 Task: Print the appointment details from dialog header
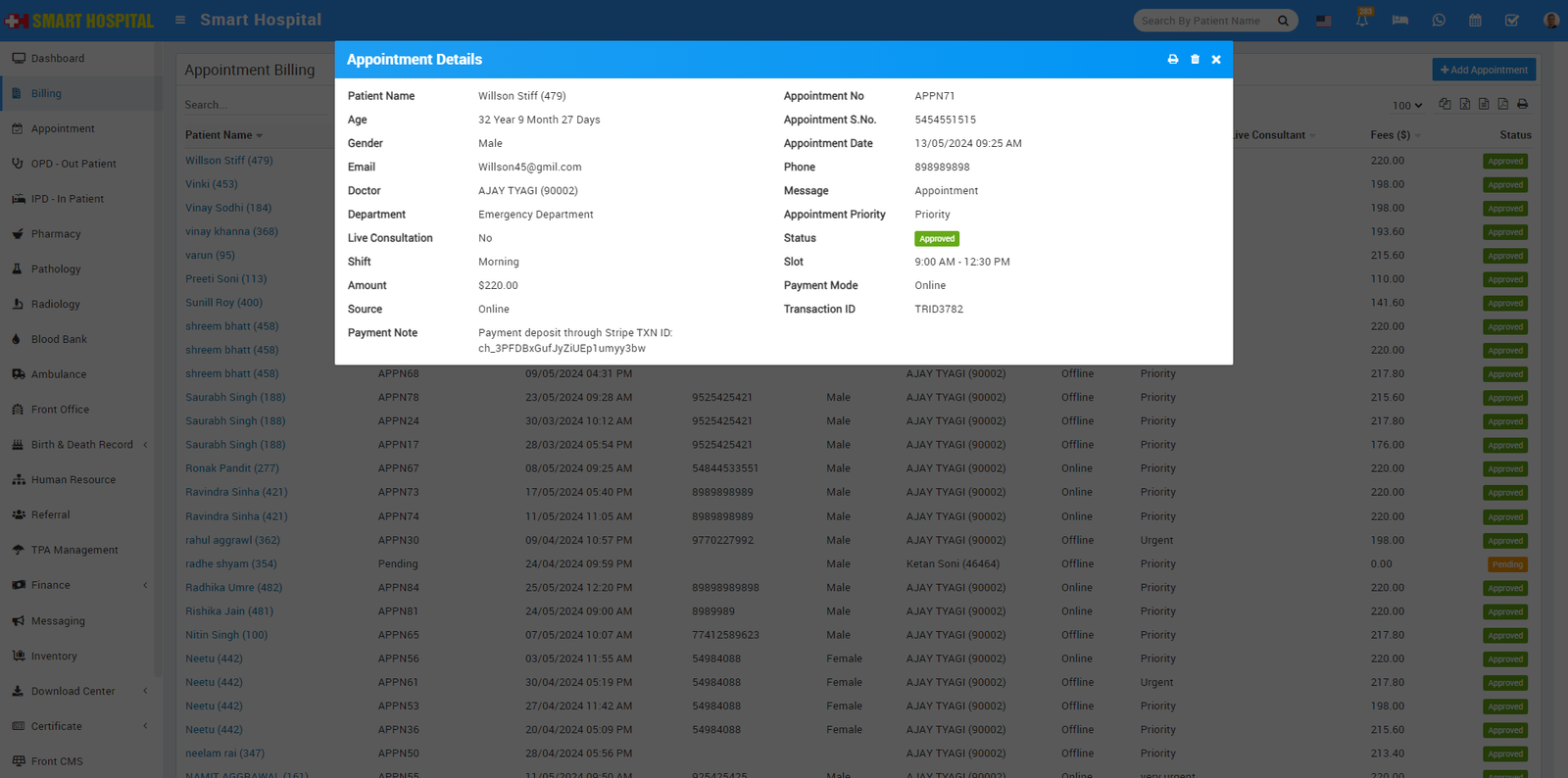point(1172,60)
